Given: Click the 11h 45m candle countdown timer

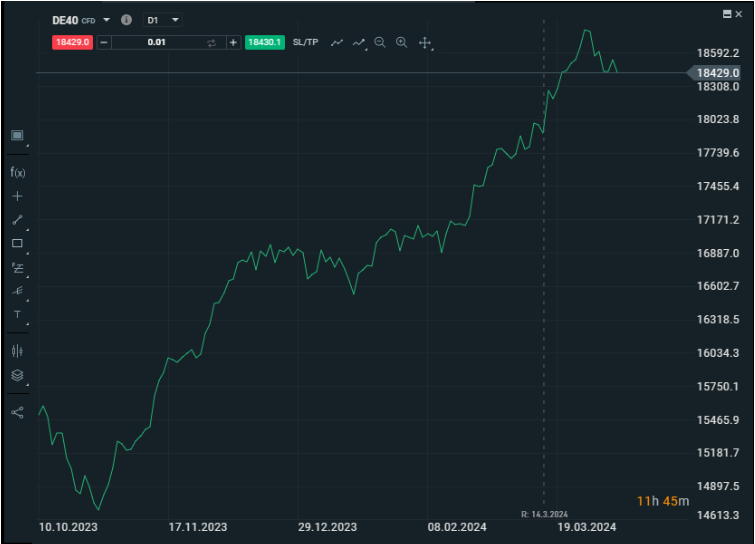Looking at the screenshot, I should point(663,501).
